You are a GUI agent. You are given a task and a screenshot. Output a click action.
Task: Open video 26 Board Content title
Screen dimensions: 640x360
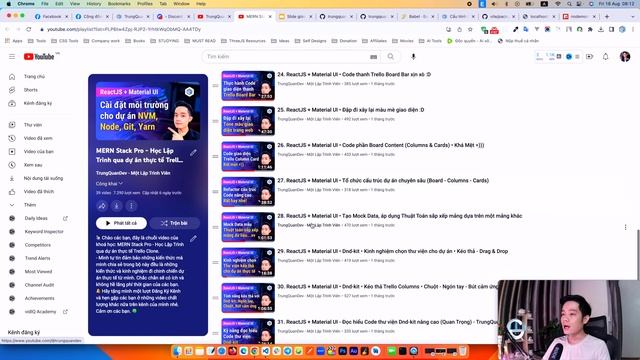tap(381, 145)
